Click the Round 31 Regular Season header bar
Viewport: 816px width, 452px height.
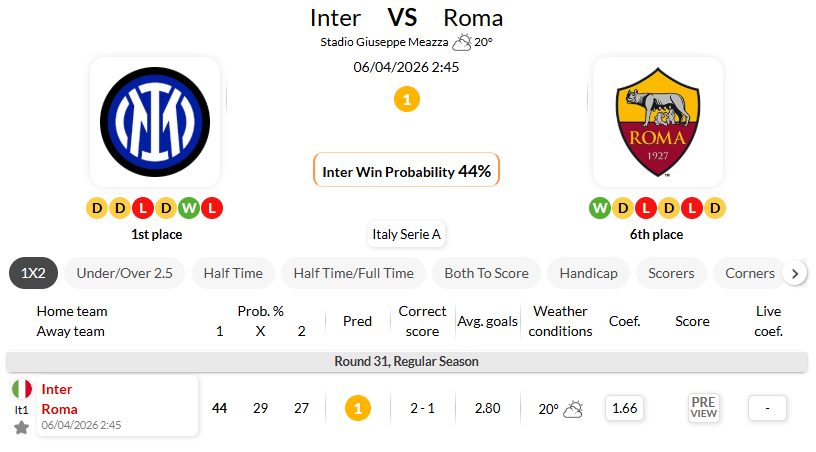click(406, 361)
